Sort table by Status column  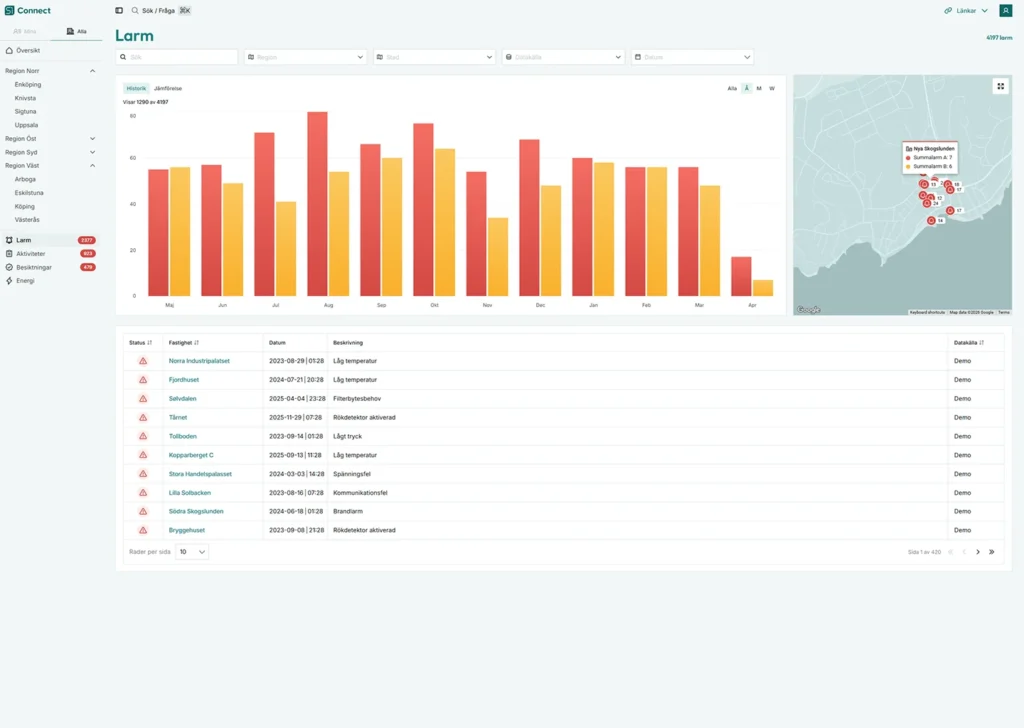(138, 342)
